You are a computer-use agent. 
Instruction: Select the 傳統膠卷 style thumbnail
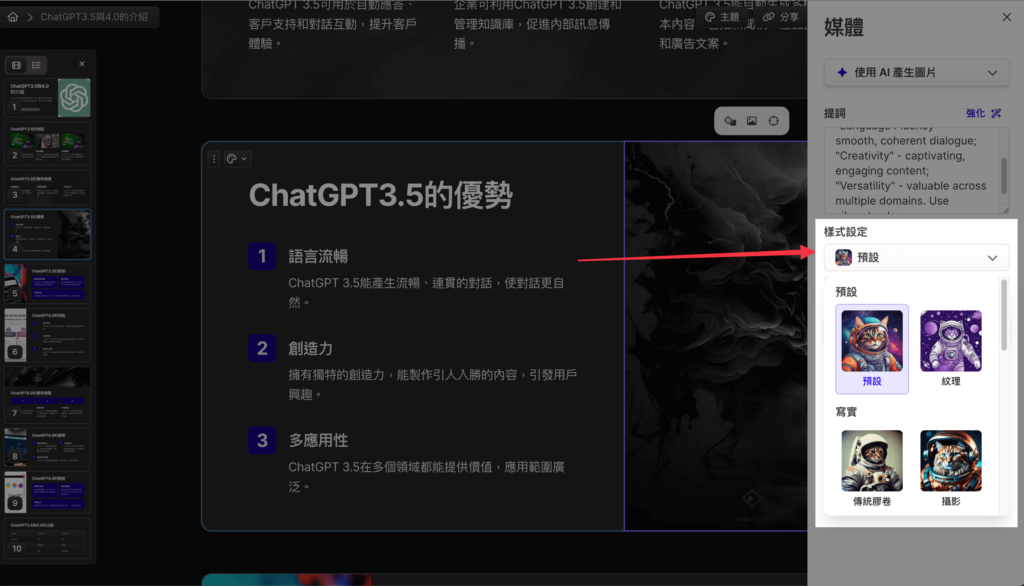871,460
